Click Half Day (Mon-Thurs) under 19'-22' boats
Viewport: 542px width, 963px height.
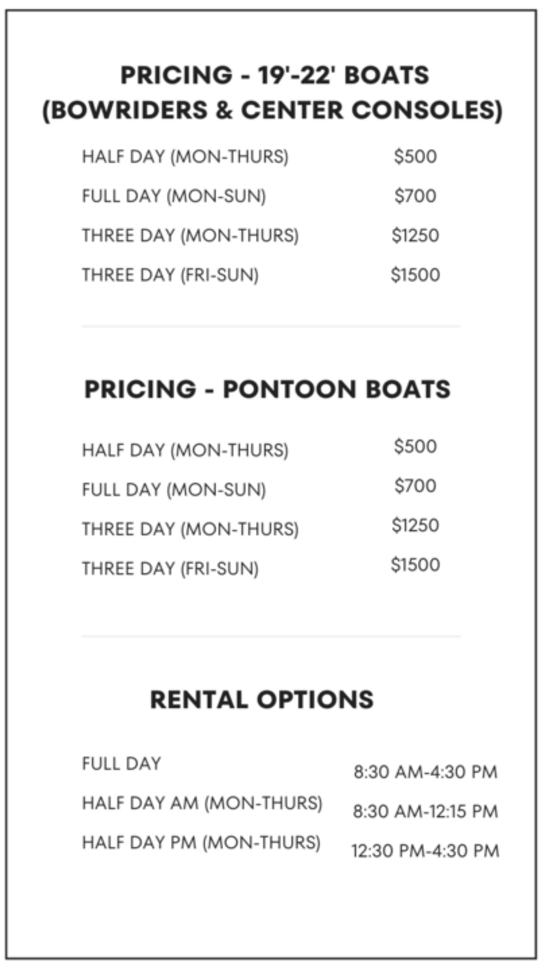coord(185,157)
